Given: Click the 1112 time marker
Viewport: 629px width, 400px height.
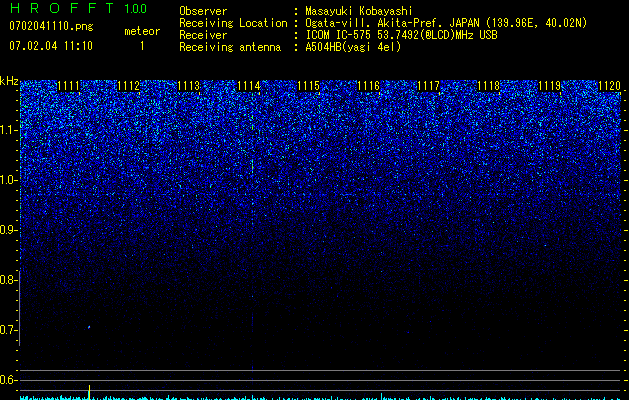Looking at the screenshot, I should click(x=129, y=86).
